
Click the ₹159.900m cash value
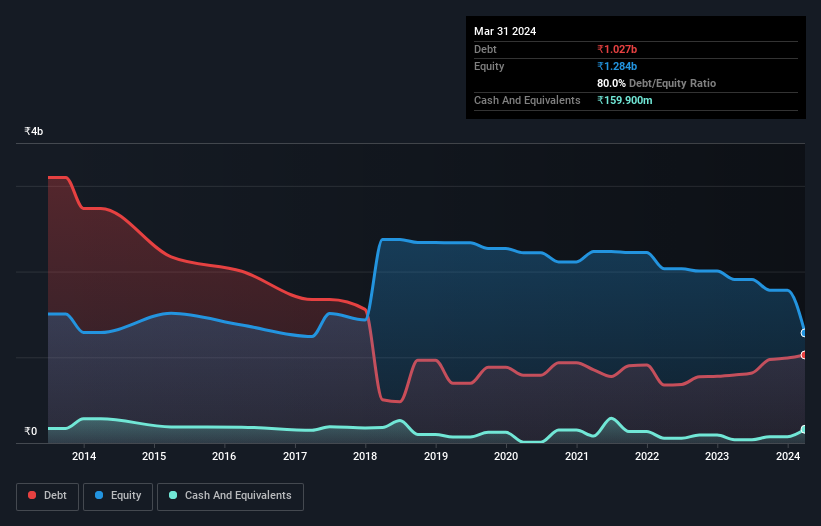click(625, 100)
